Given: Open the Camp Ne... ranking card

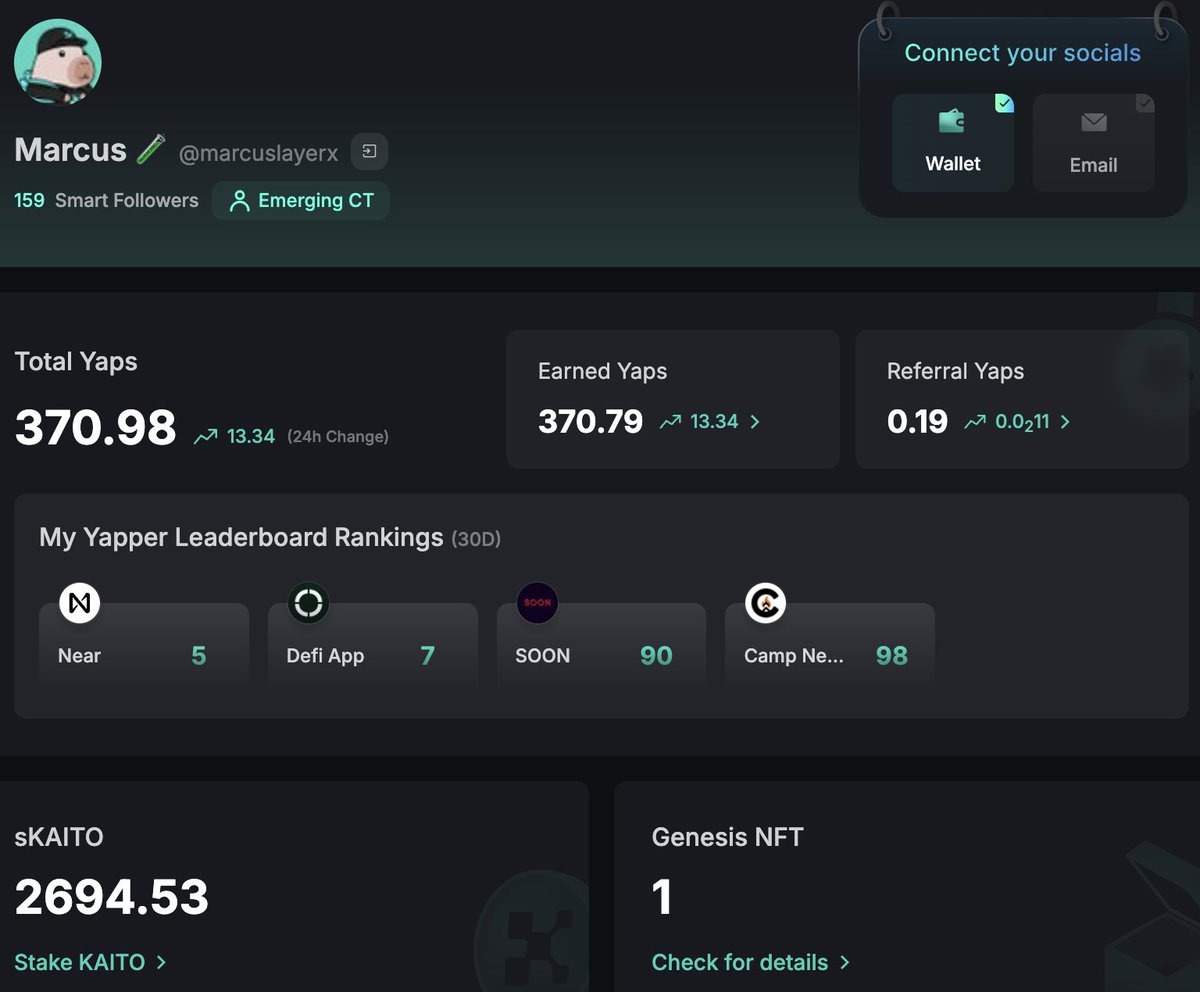Looking at the screenshot, I should (830, 646).
